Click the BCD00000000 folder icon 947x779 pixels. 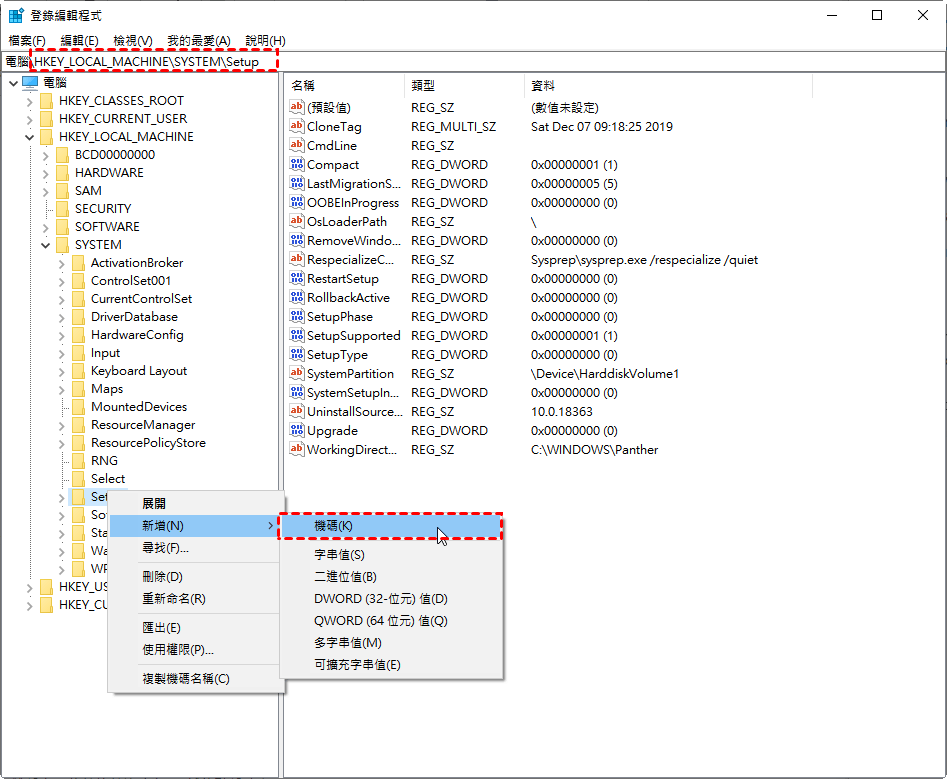pyautogui.click(x=62, y=155)
